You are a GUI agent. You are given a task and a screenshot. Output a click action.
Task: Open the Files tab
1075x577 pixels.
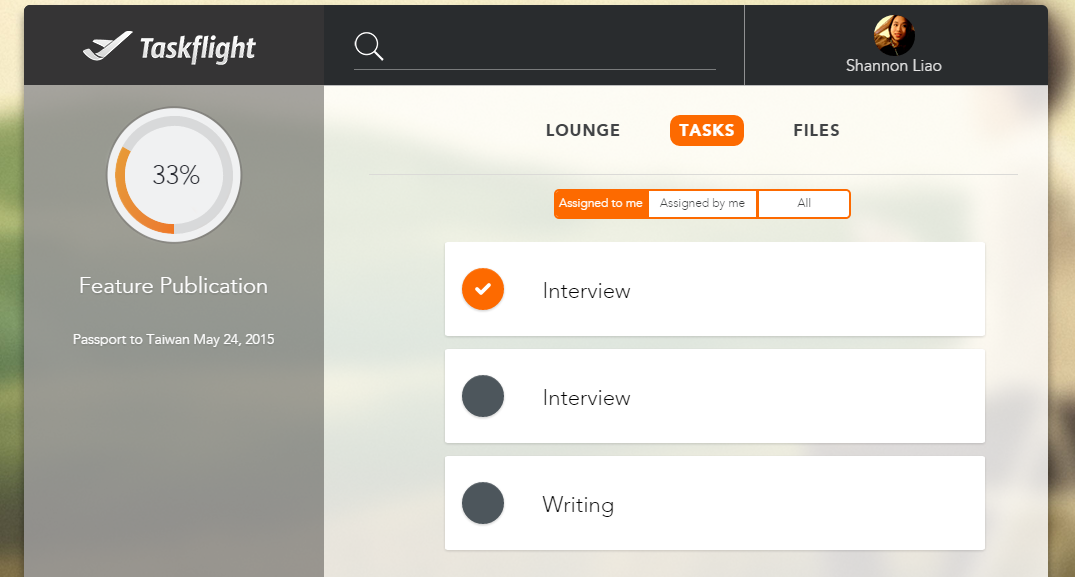pyautogui.click(x=816, y=131)
